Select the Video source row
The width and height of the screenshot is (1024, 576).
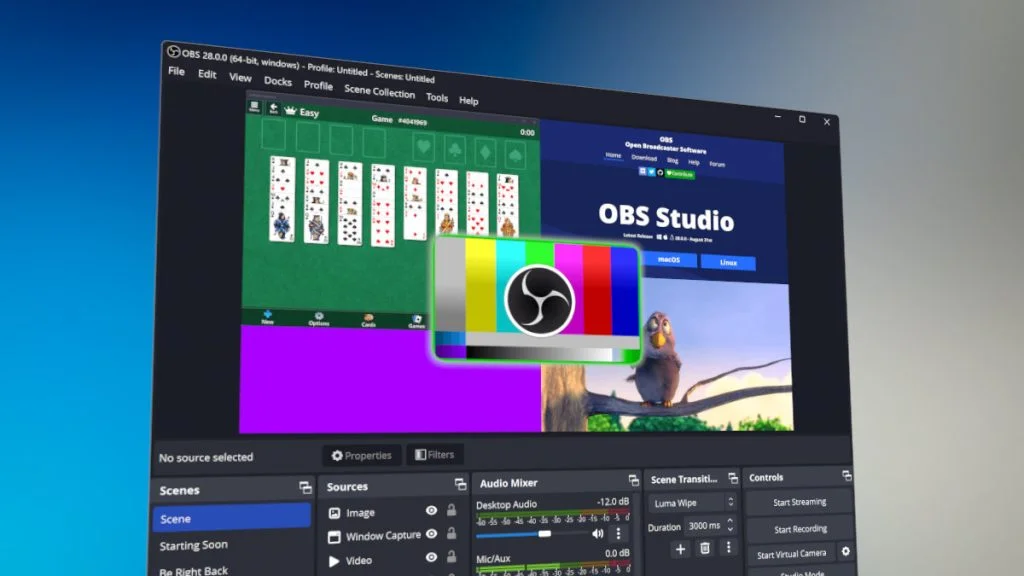pos(393,559)
